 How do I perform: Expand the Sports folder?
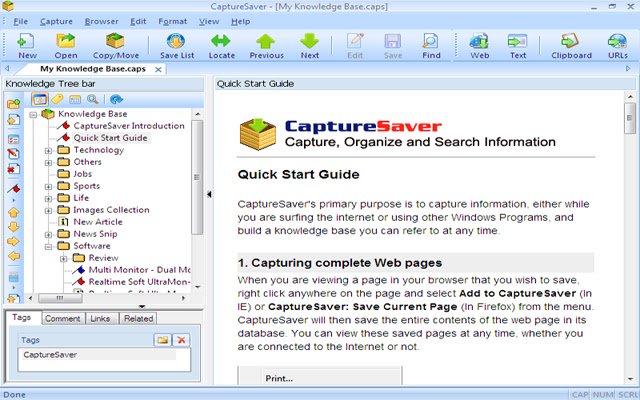click(48, 187)
